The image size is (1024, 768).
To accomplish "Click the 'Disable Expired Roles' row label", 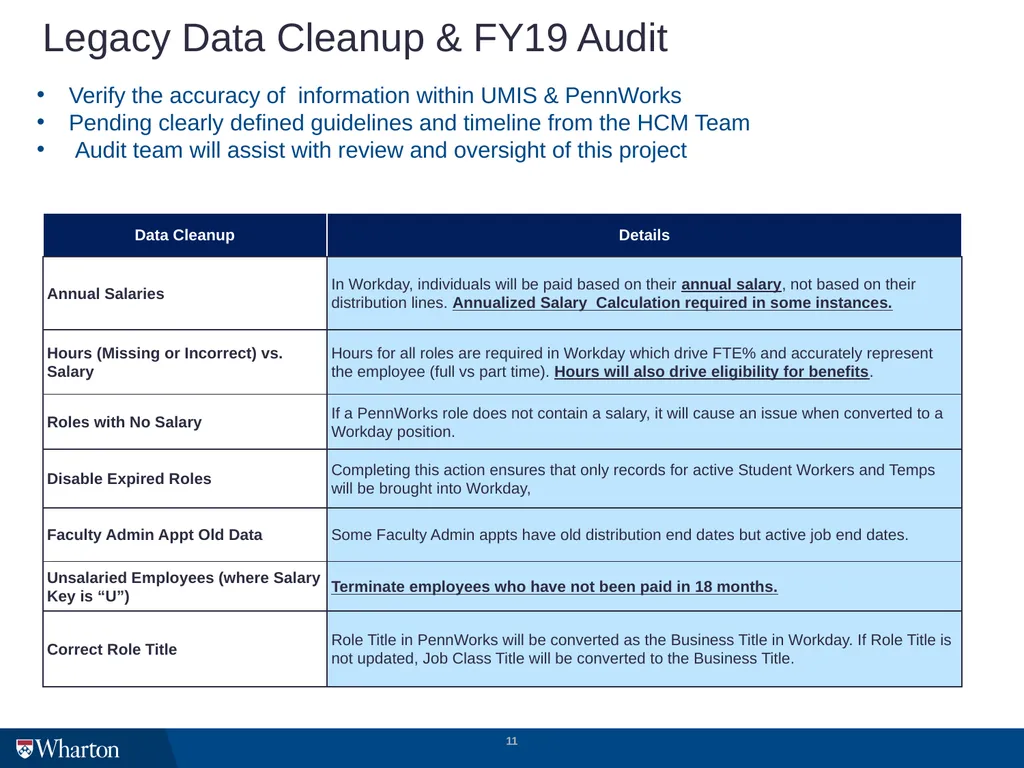I will pos(129,479).
